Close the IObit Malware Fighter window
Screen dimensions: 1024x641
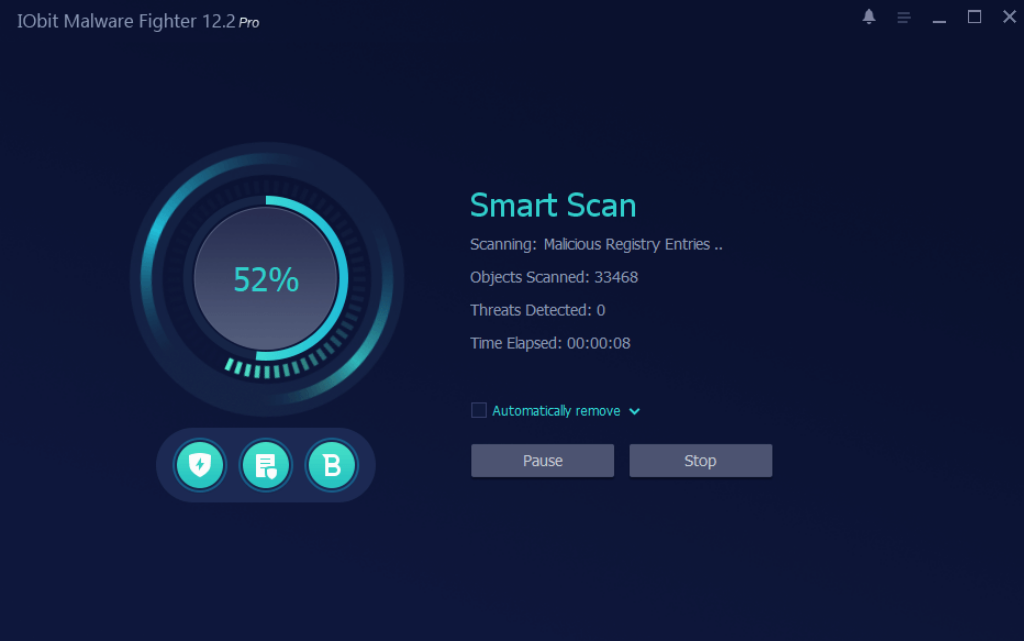click(x=1010, y=17)
